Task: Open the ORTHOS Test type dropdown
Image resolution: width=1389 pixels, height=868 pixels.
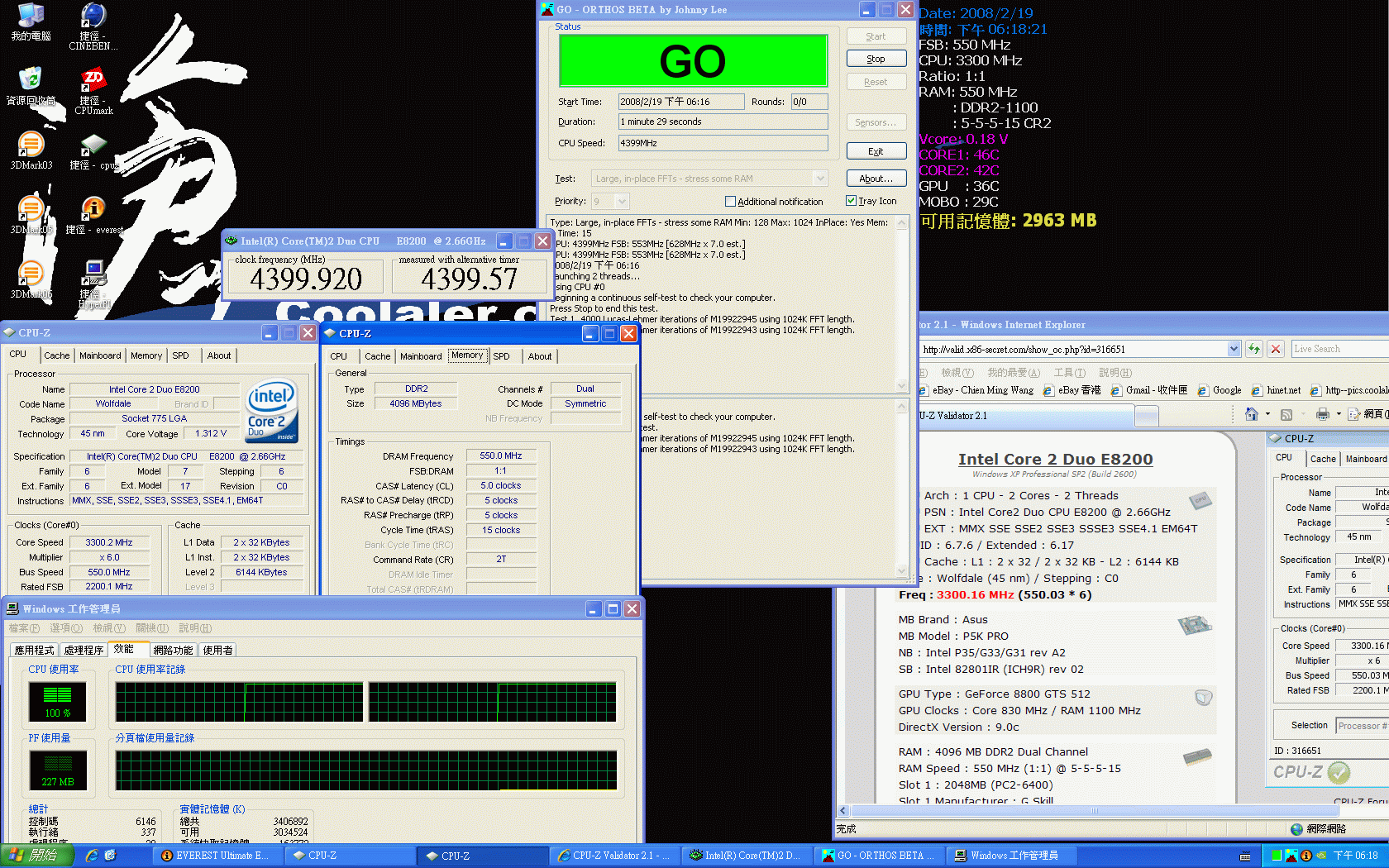Action: pyautogui.click(x=820, y=179)
